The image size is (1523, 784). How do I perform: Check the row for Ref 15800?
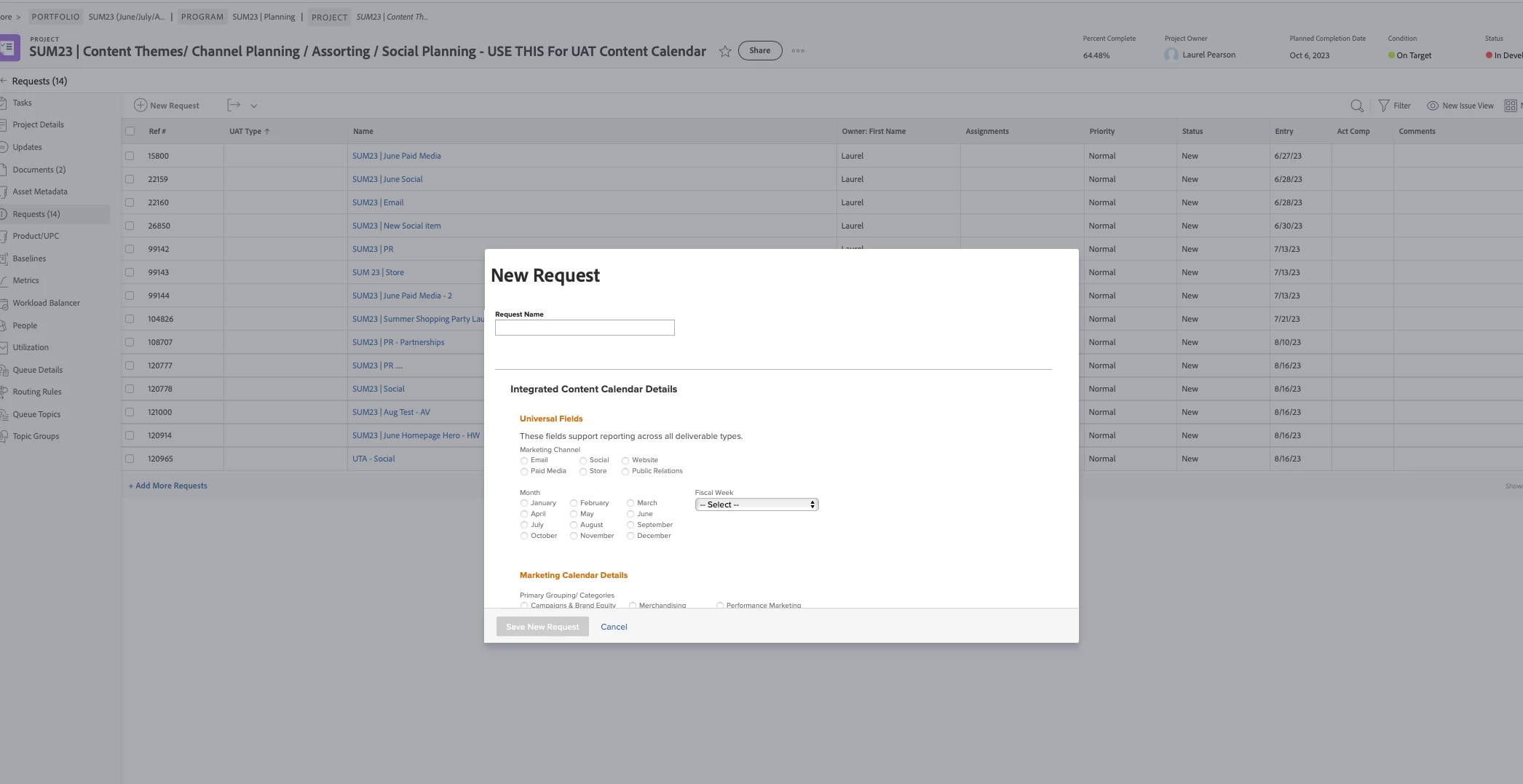click(x=130, y=156)
